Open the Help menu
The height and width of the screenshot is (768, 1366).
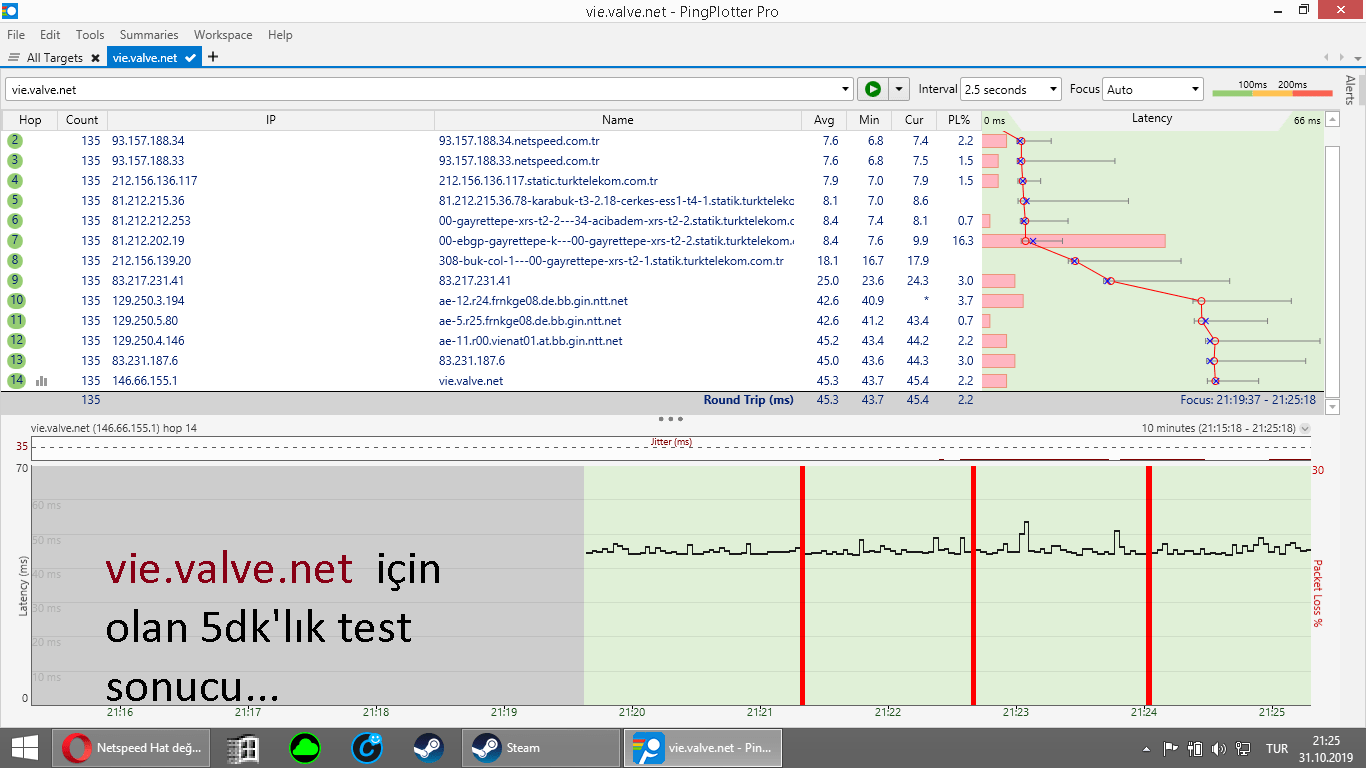click(x=280, y=34)
